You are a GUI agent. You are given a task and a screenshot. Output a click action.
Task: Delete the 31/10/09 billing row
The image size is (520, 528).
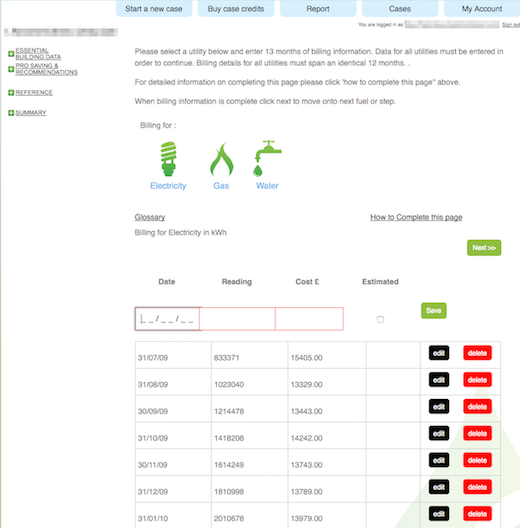[x=477, y=433]
